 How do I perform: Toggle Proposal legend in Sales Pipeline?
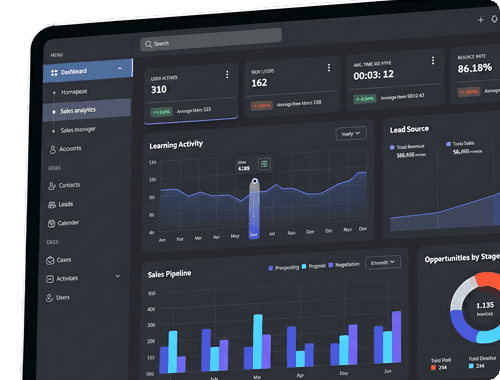click(x=313, y=266)
